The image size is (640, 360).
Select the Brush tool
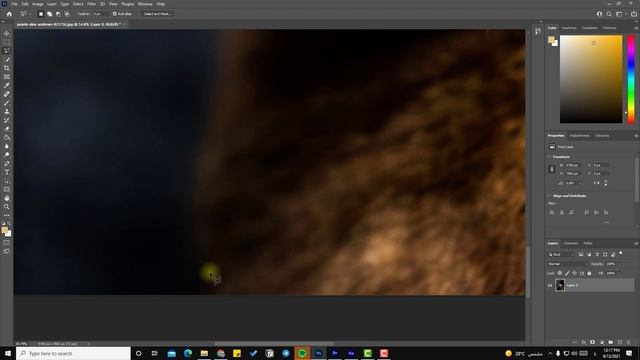click(x=7, y=103)
